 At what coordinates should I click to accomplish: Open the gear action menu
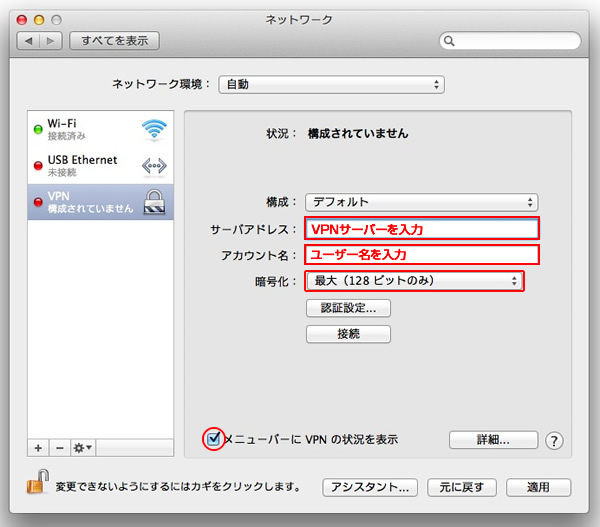[x=83, y=447]
